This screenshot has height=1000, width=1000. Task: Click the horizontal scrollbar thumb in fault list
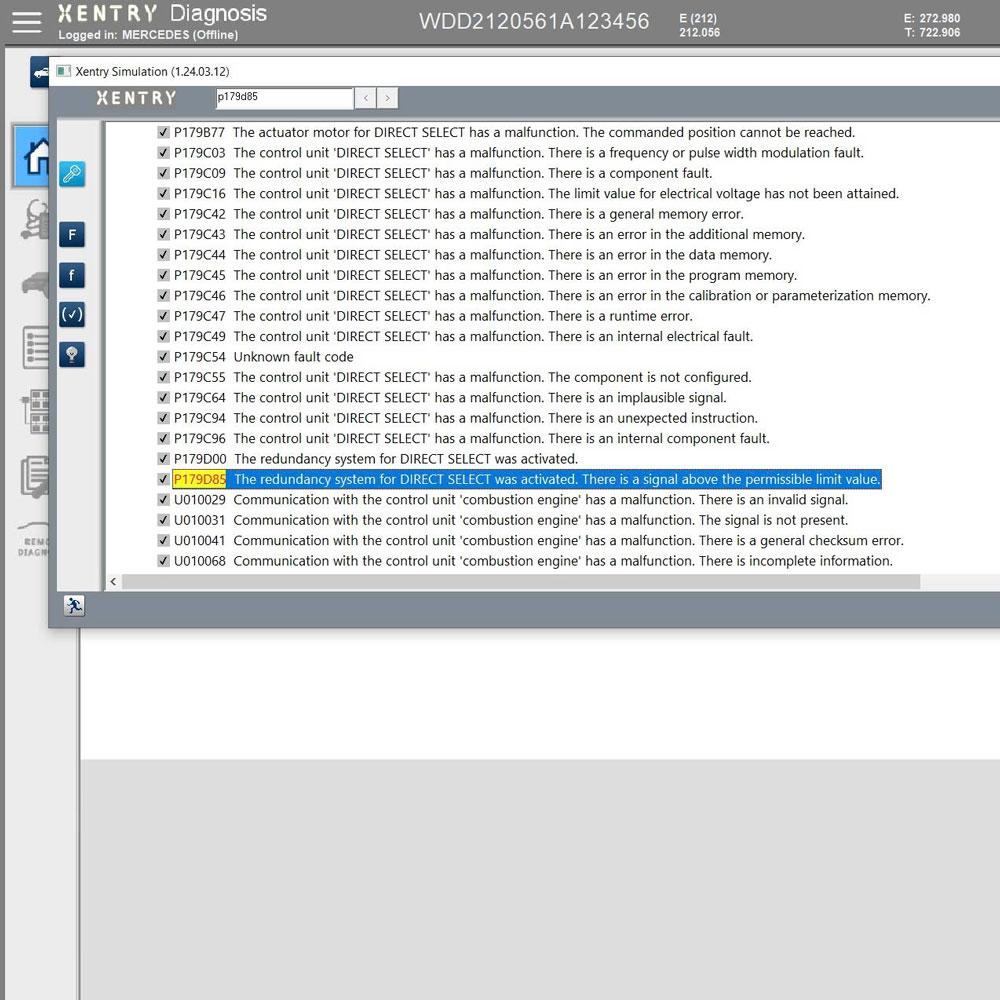(x=521, y=582)
